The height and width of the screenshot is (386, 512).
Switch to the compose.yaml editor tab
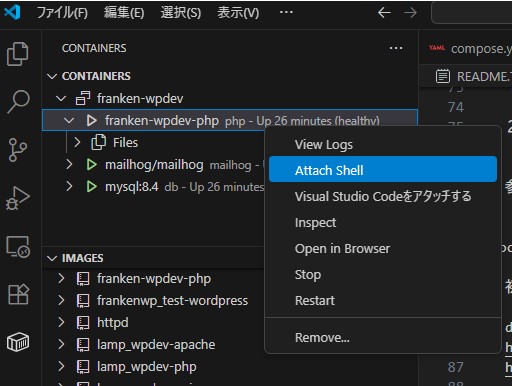point(466,48)
